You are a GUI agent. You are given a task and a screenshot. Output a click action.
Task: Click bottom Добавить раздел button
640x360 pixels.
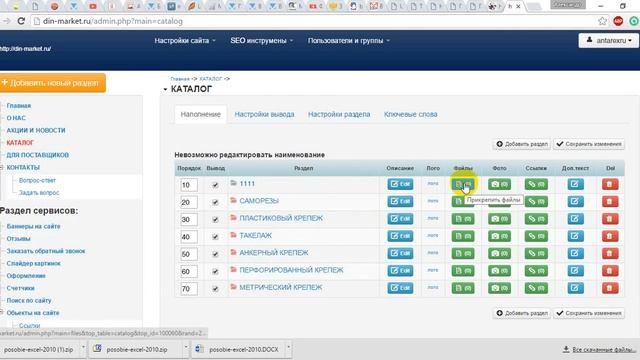[522, 313]
